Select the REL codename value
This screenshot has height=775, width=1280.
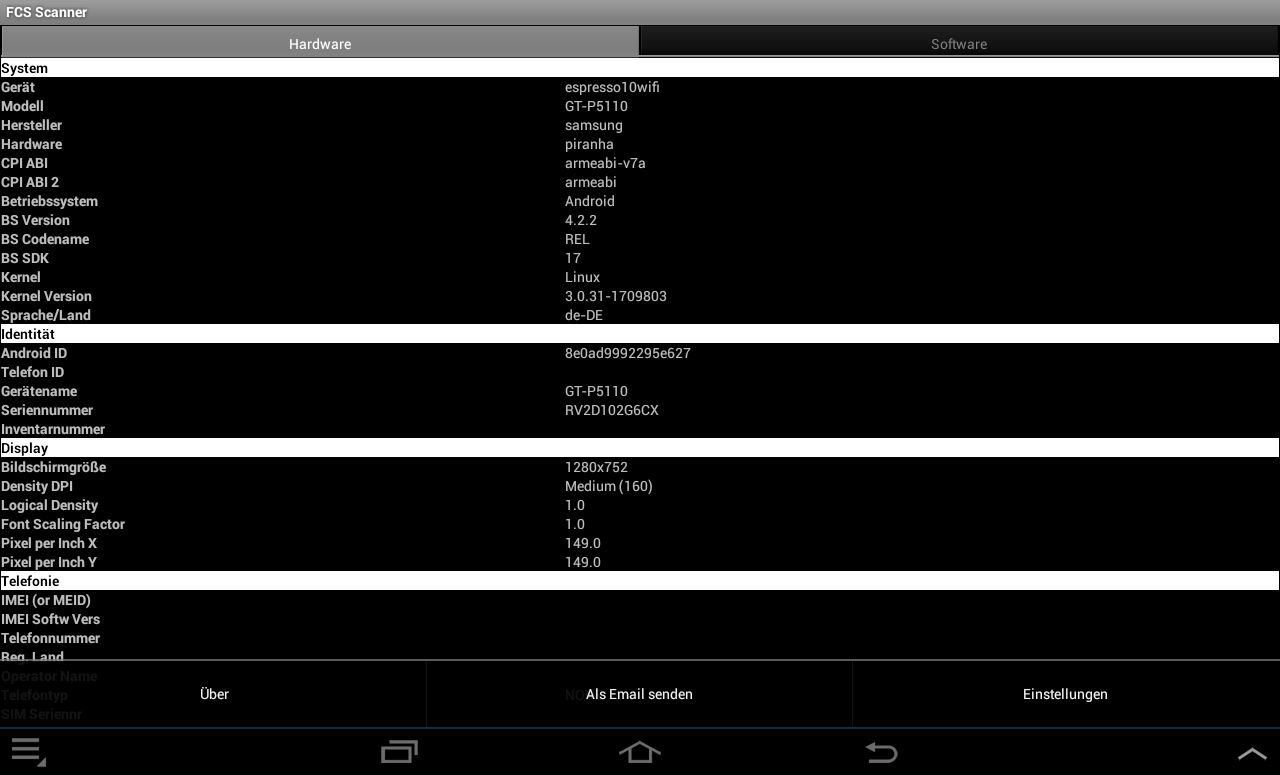(577, 239)
